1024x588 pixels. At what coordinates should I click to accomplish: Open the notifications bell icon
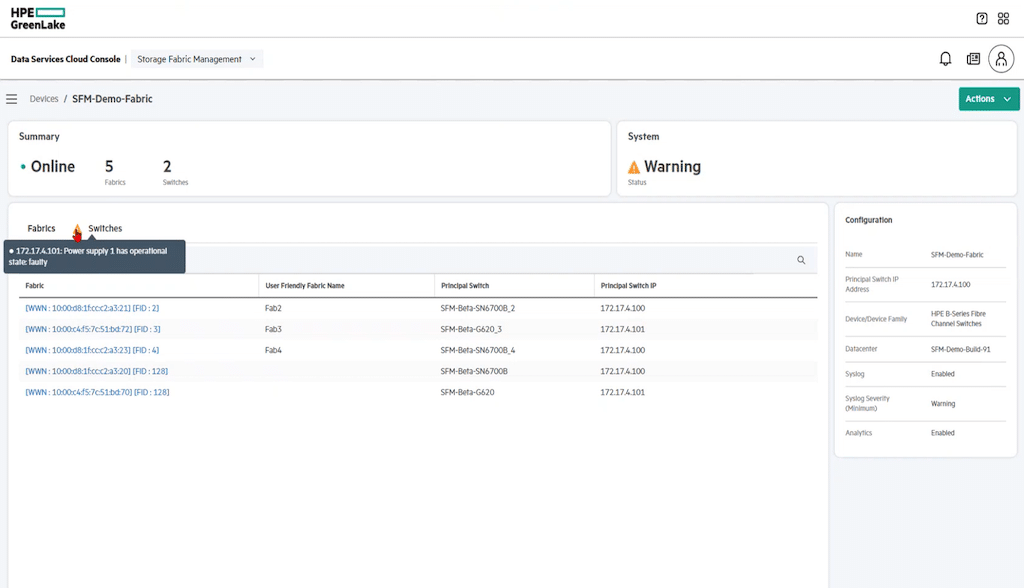945,59
